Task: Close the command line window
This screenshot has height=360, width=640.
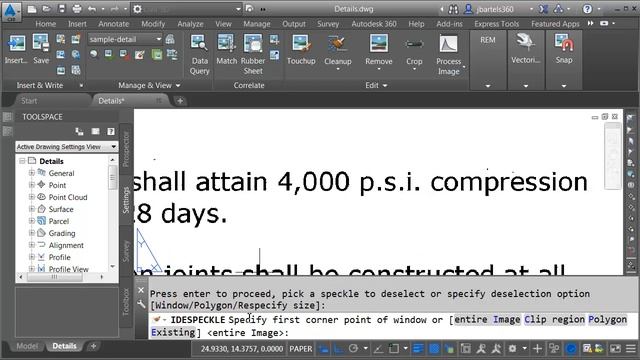Action: click(x=141, y=290)
